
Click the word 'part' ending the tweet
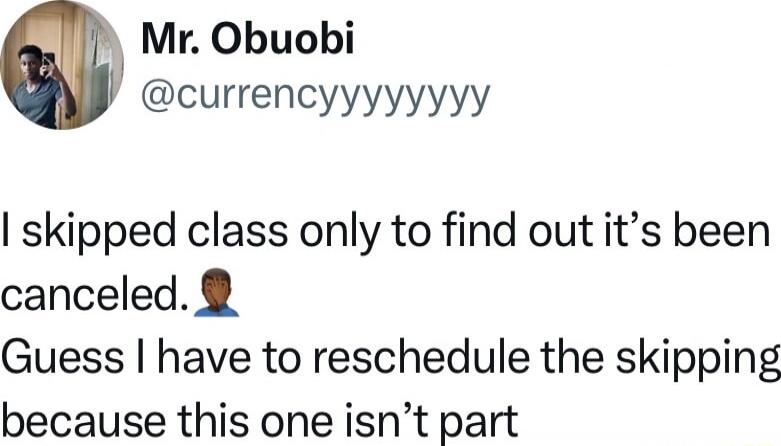[480, 423]
